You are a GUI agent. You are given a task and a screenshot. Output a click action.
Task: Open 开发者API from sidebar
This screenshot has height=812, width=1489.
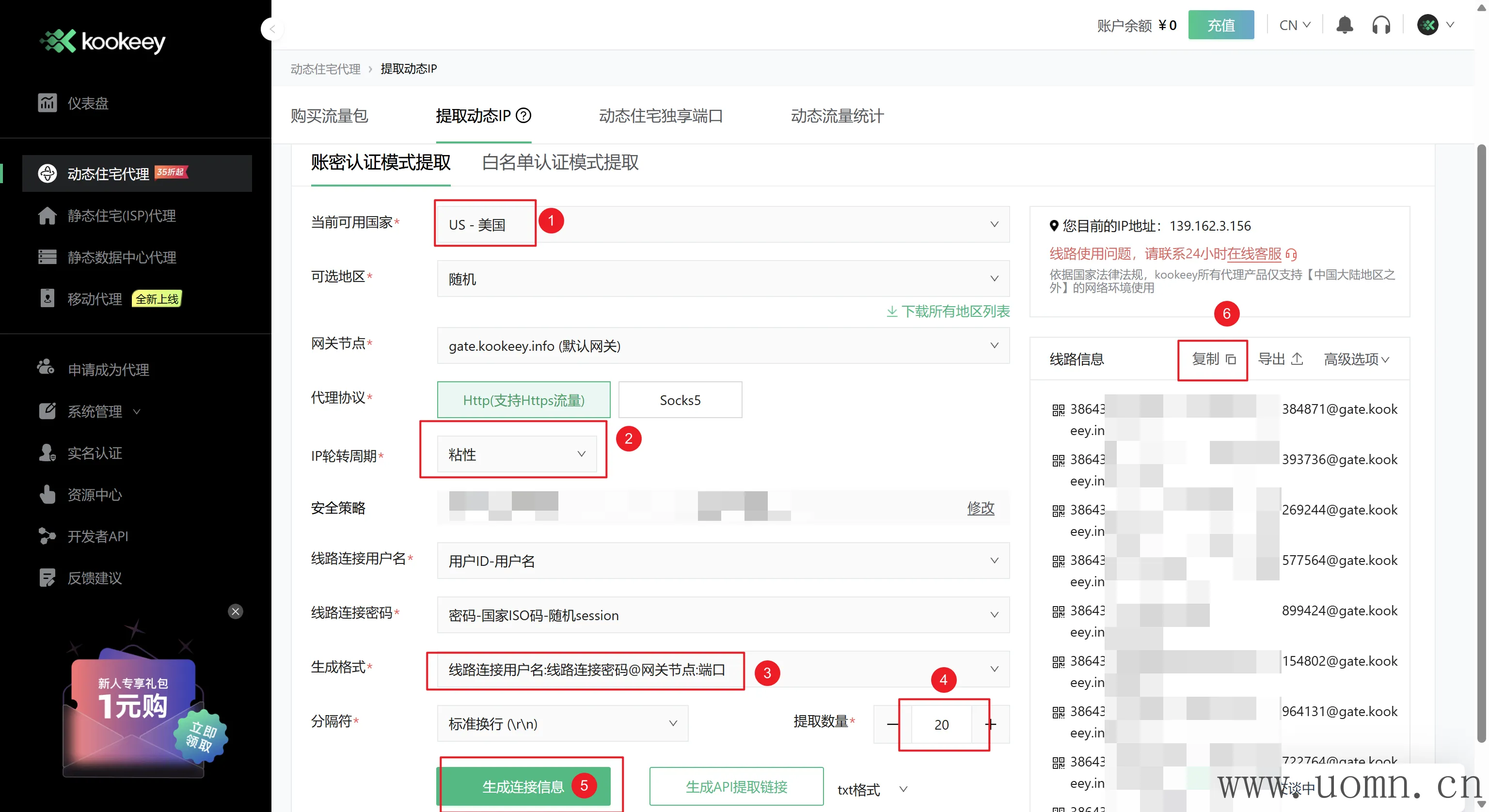pos(97,536)
